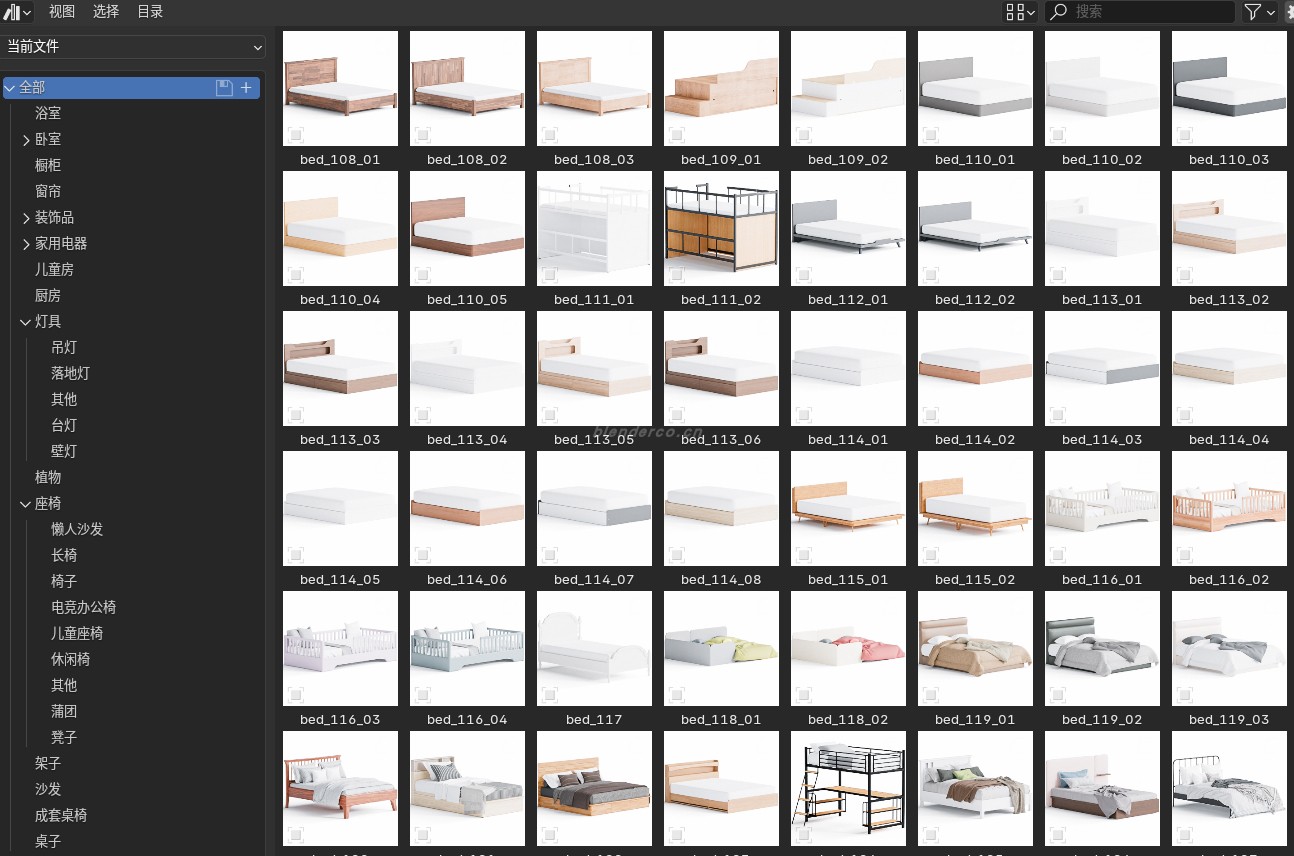Select the bed_119_01 asset thumbnail
Viewport: 1294px width, 856px height.
[975, 648]
